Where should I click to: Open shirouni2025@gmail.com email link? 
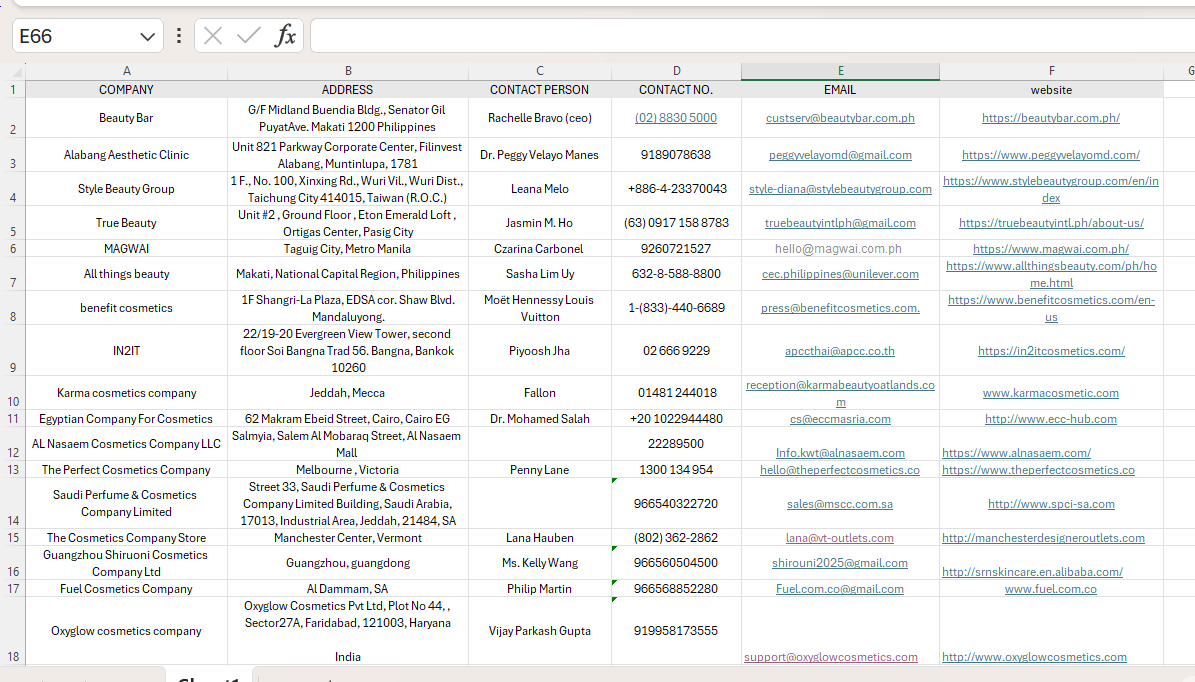click(840, 563)
